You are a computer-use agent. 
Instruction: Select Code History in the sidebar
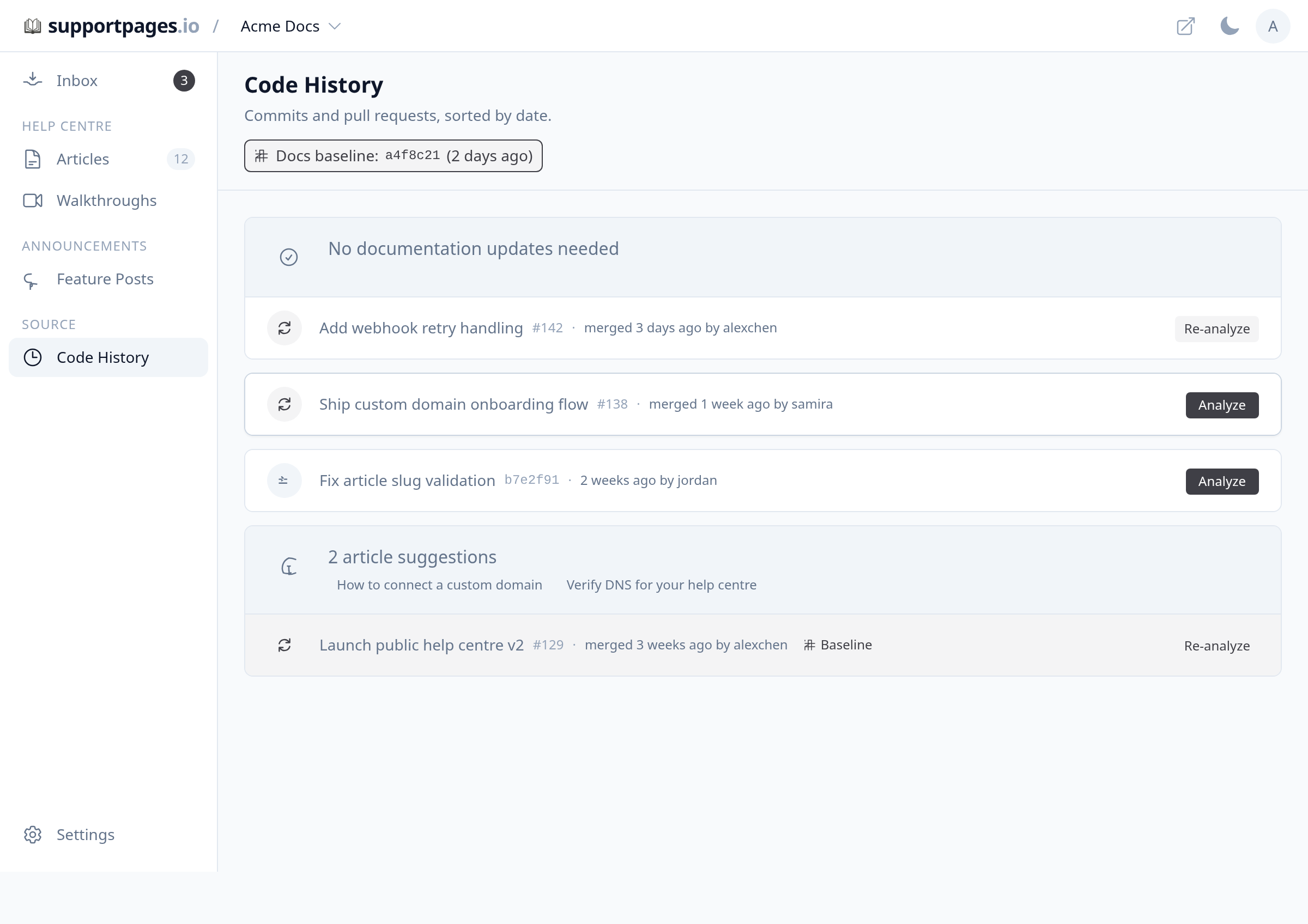click(108, 357)
